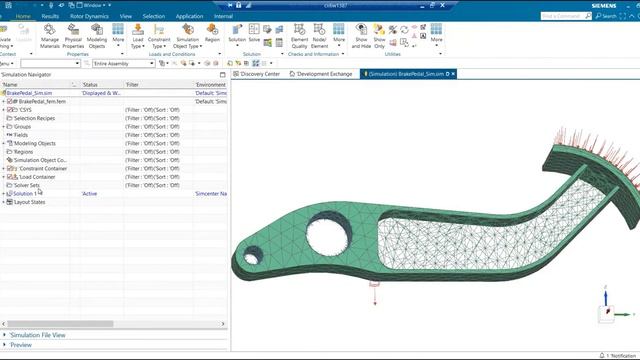
Task: Open Solution group options arrow
Action: tap(282, 54)
